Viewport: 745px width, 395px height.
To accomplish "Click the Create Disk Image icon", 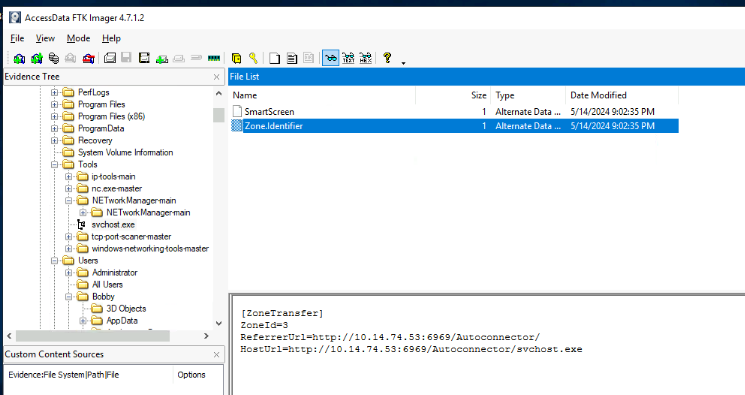I will click(x=110, y=58).
